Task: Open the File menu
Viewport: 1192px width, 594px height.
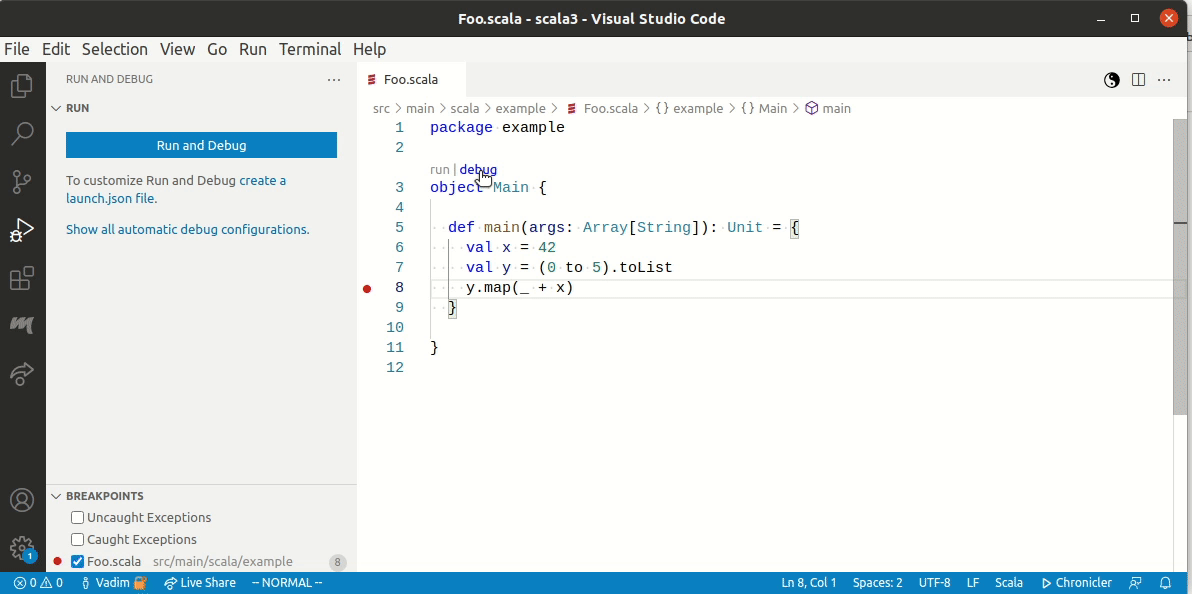Action: tap(17, 49)
